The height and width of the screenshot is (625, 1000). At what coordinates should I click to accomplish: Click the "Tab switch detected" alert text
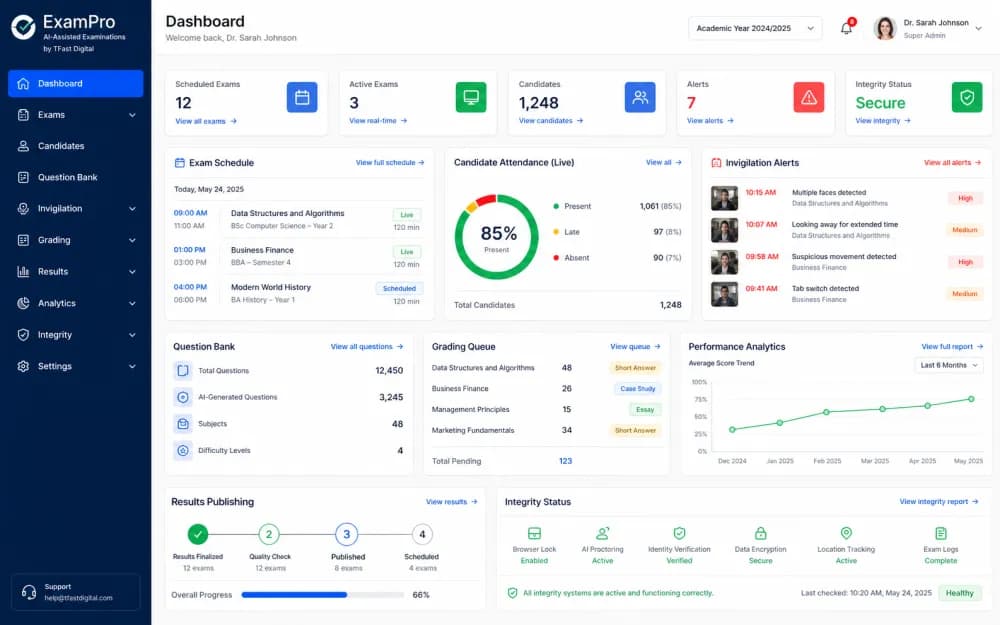click(x=825, y=288)
